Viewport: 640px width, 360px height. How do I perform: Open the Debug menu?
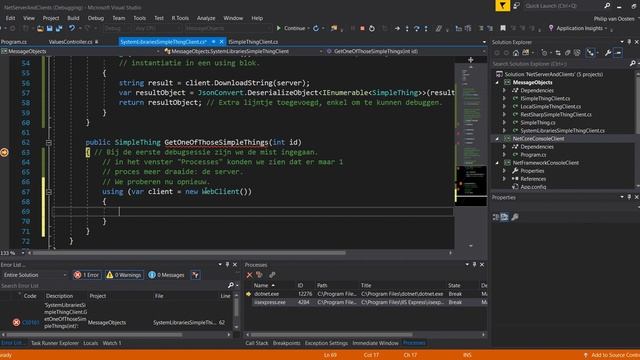[96, 18]
